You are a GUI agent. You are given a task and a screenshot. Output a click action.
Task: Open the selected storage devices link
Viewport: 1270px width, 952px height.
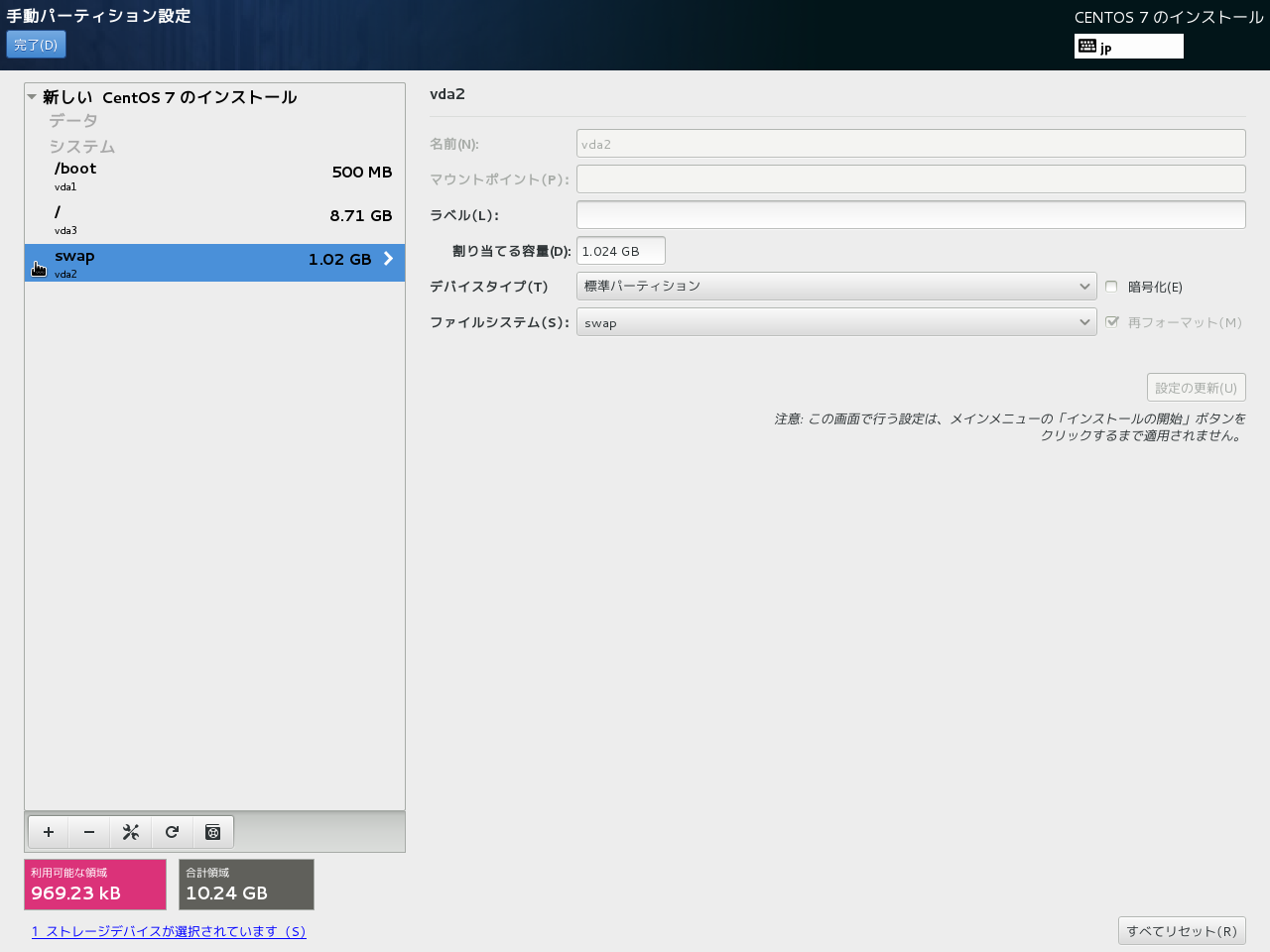169,931
